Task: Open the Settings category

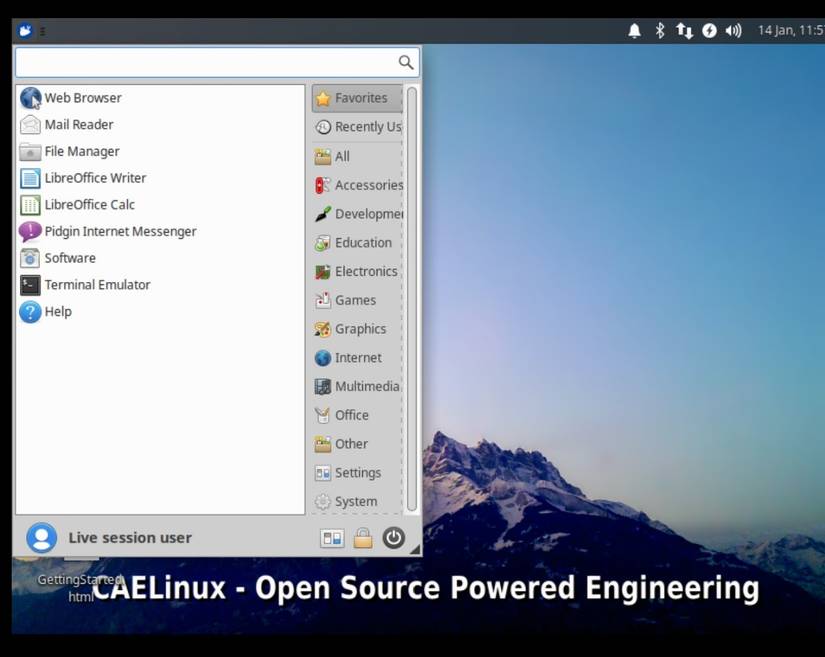Action: pyautogui.click(x=357, y=473)
